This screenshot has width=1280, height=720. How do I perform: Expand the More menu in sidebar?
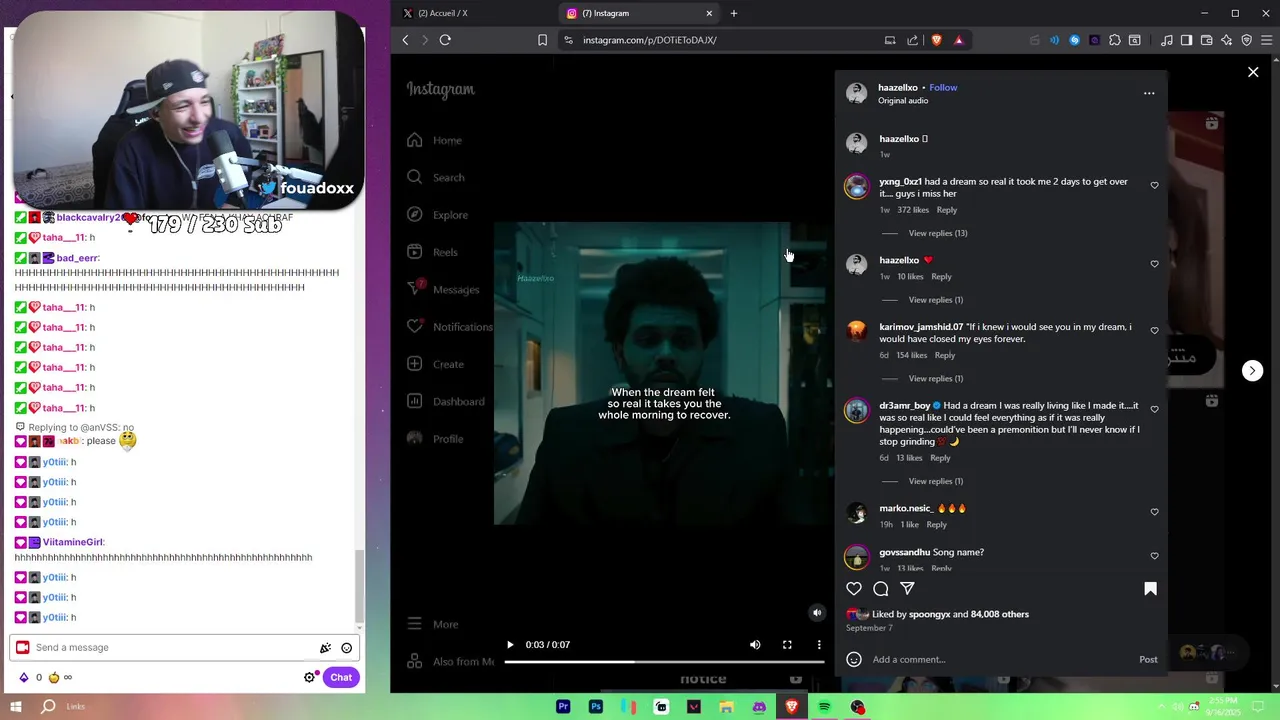coord(432,624)
